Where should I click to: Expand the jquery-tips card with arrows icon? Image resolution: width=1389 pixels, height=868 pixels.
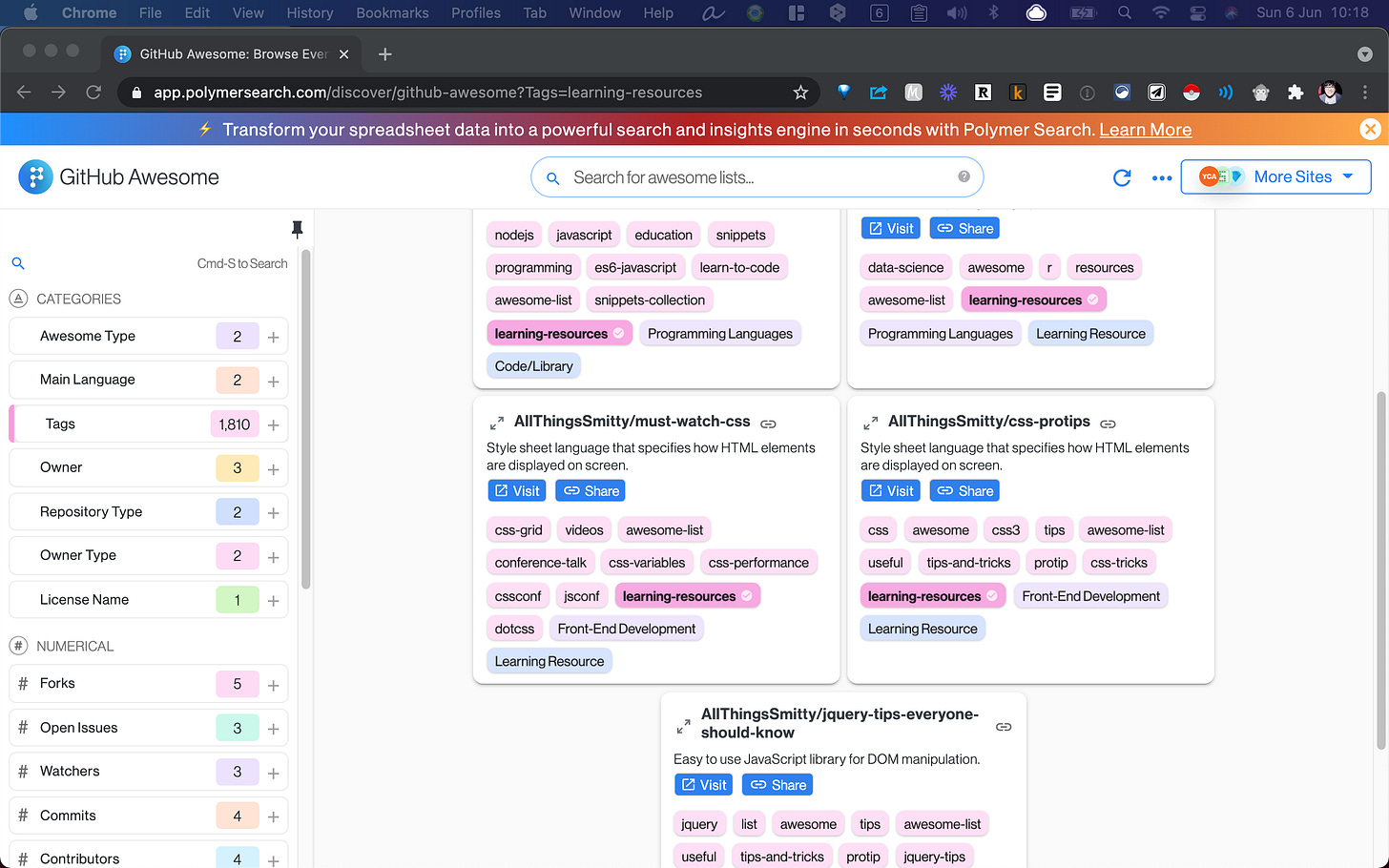[x=683, y=727]
